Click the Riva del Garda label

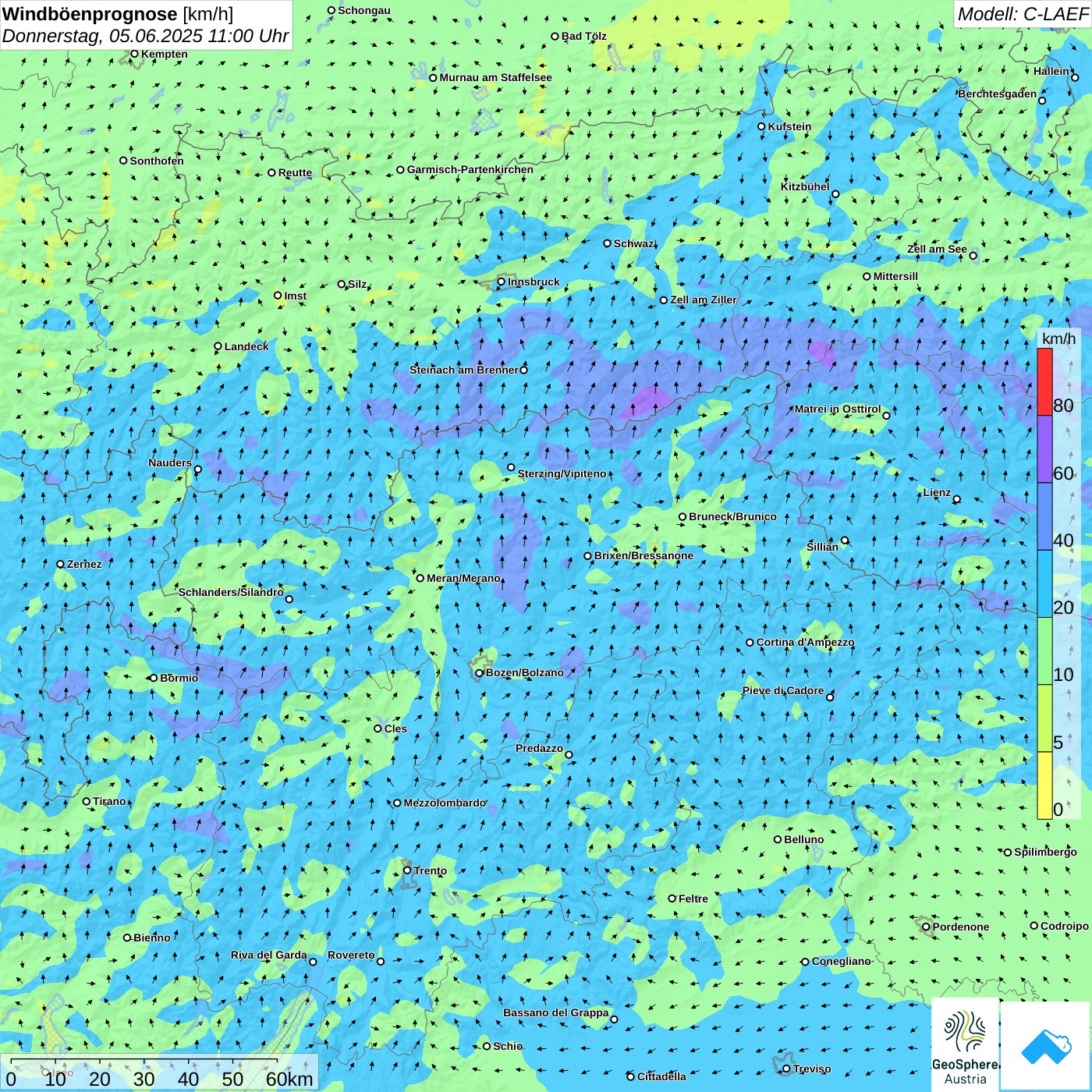click(269, 955)
